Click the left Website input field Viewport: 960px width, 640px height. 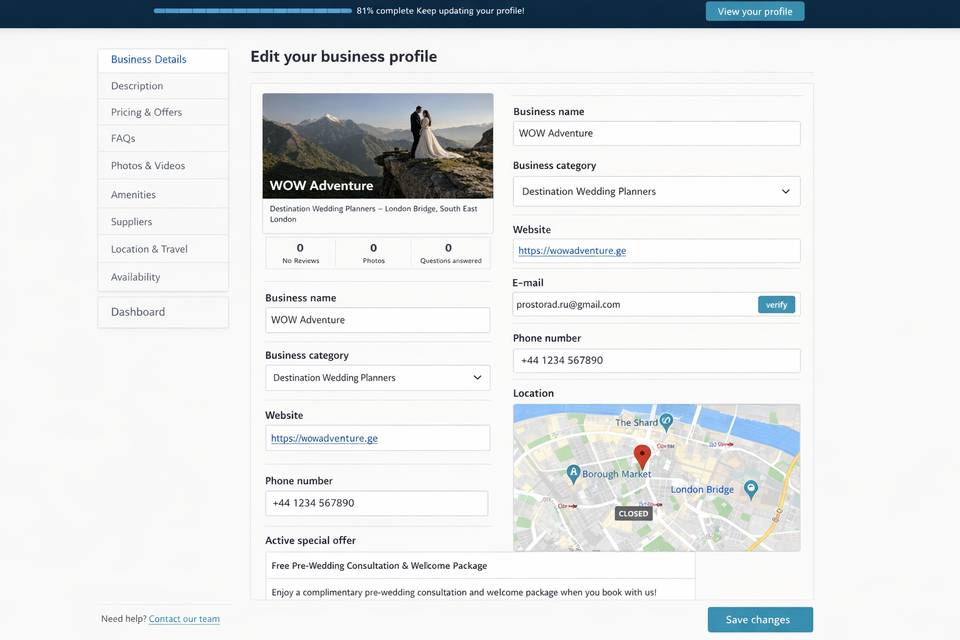(x=378, y=439)
